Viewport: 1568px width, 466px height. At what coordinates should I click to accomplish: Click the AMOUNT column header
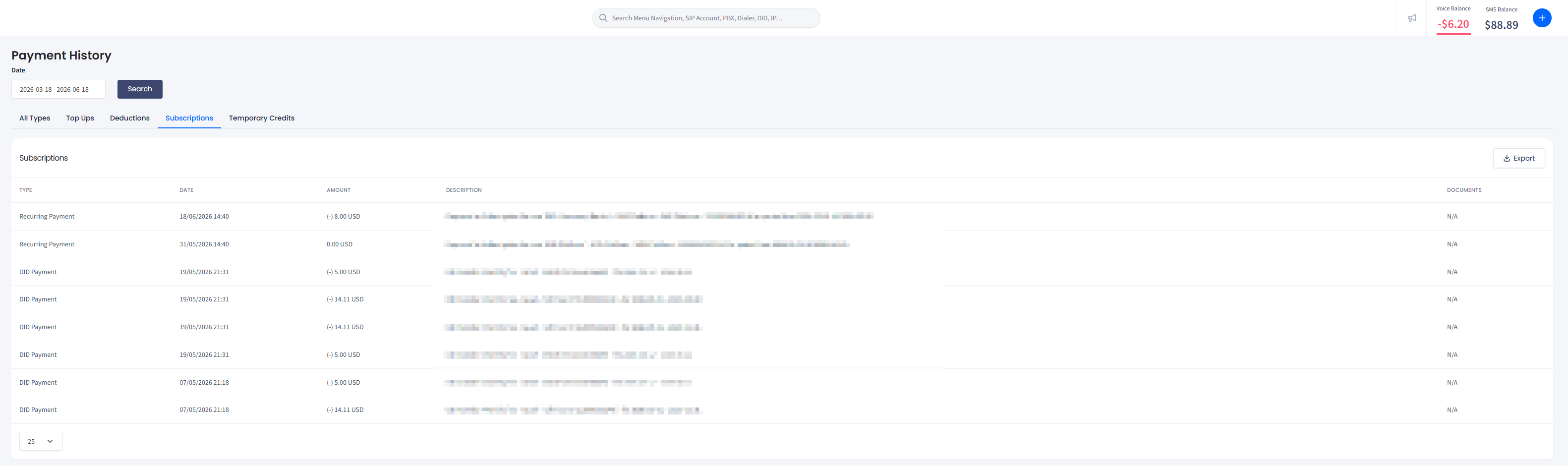(339, 190)
